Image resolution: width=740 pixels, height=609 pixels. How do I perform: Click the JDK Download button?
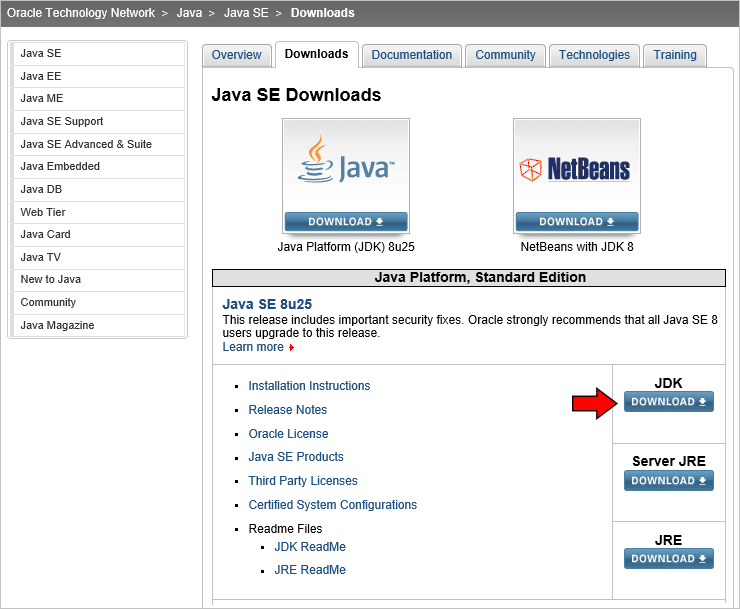coord(668,402)
